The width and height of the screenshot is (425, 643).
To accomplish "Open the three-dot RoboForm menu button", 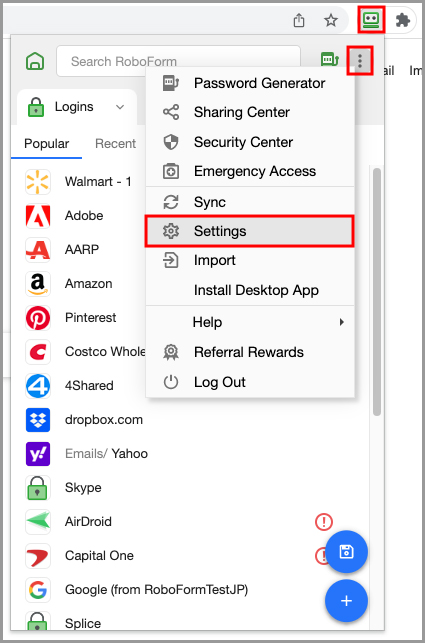I will pyautogui.click(x=360, y=61).
